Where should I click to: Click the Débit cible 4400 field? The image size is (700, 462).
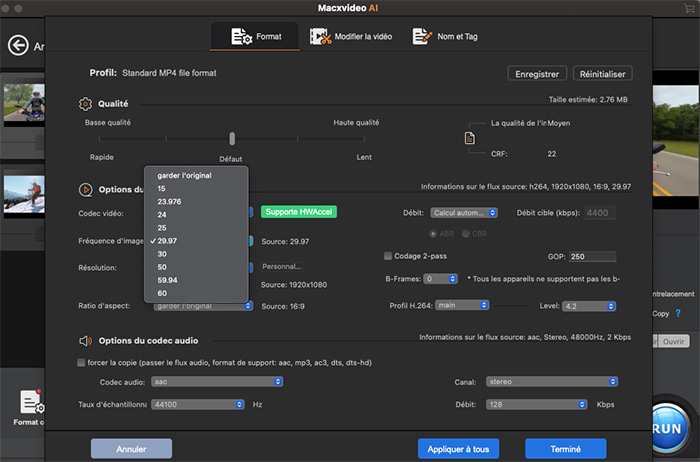[600, 213]
